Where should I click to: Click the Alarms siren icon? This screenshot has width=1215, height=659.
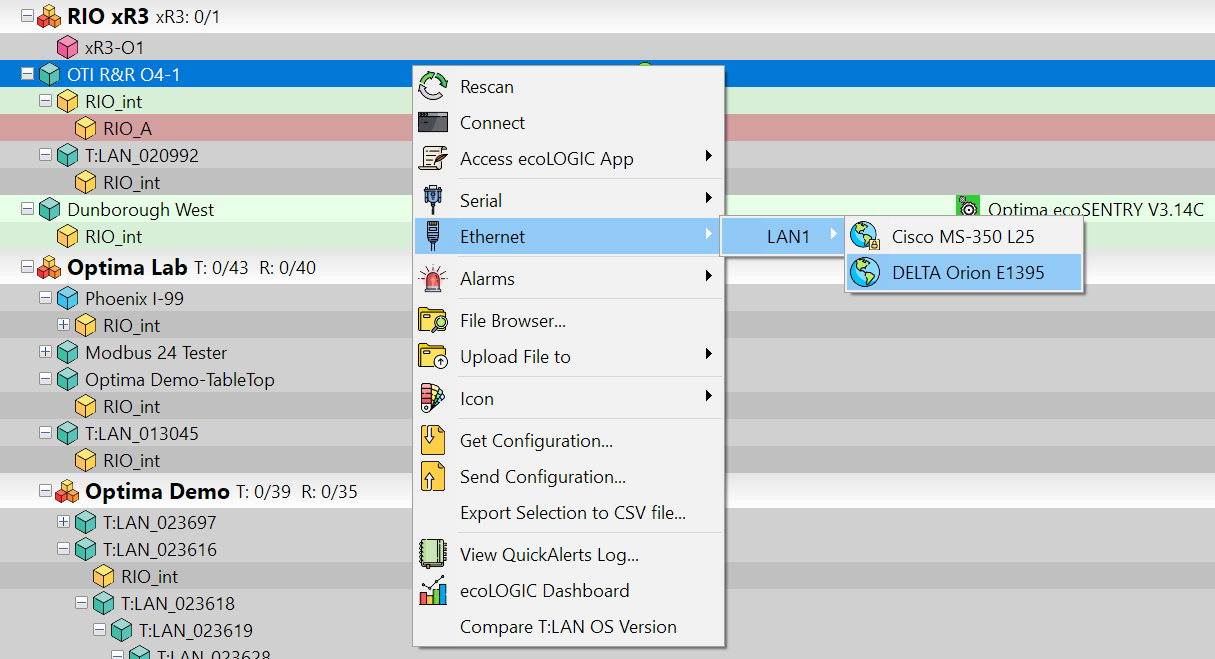tap(432, 279)
